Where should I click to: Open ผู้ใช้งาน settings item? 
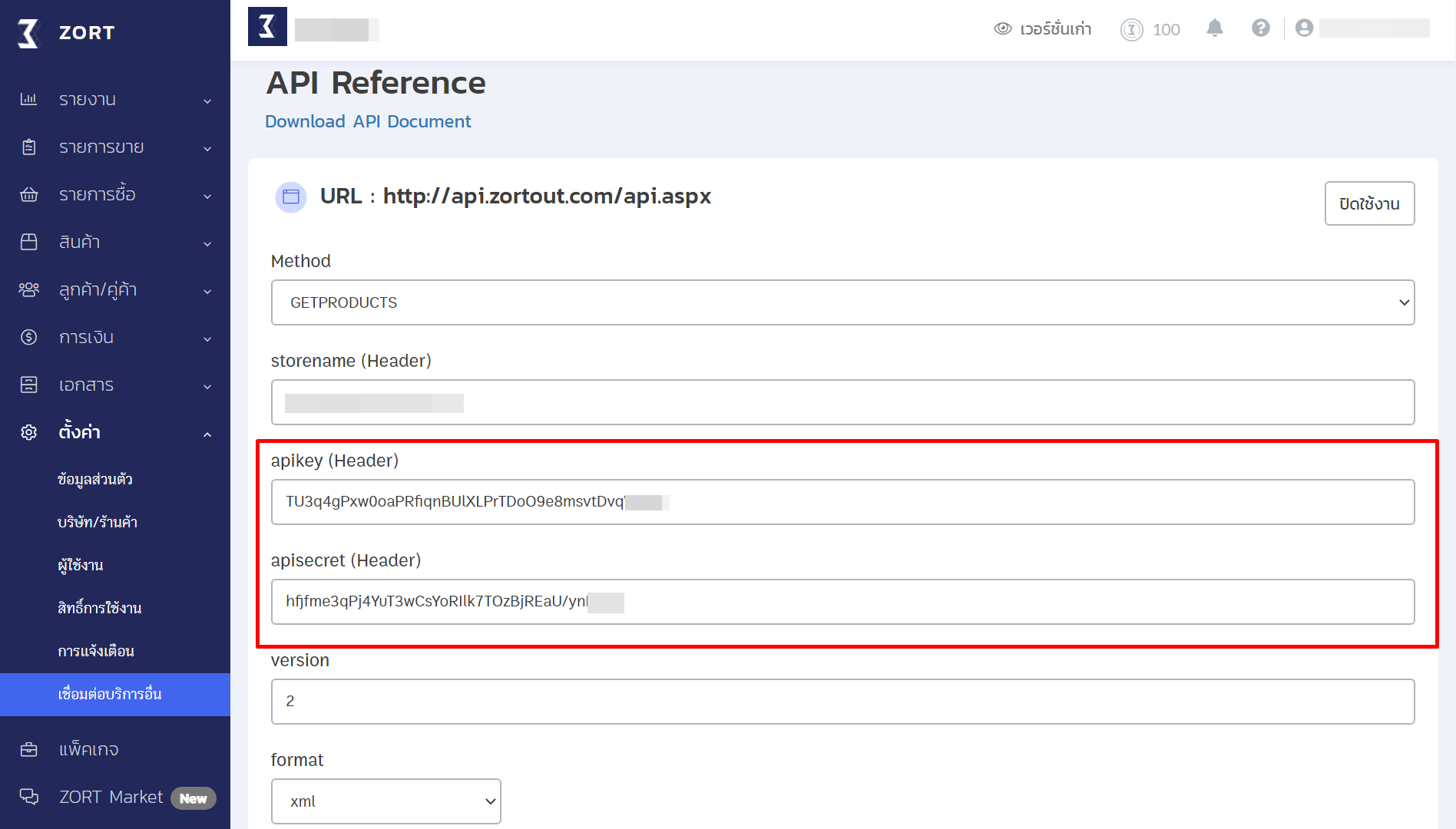tap(81, 565)
